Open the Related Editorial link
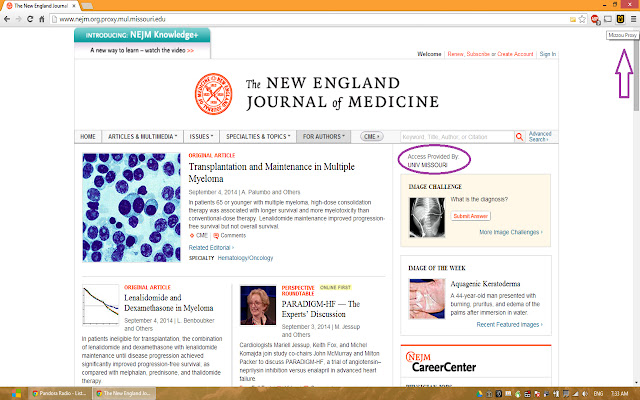Viewport: 640px width, 400px height. pos(211,247)
